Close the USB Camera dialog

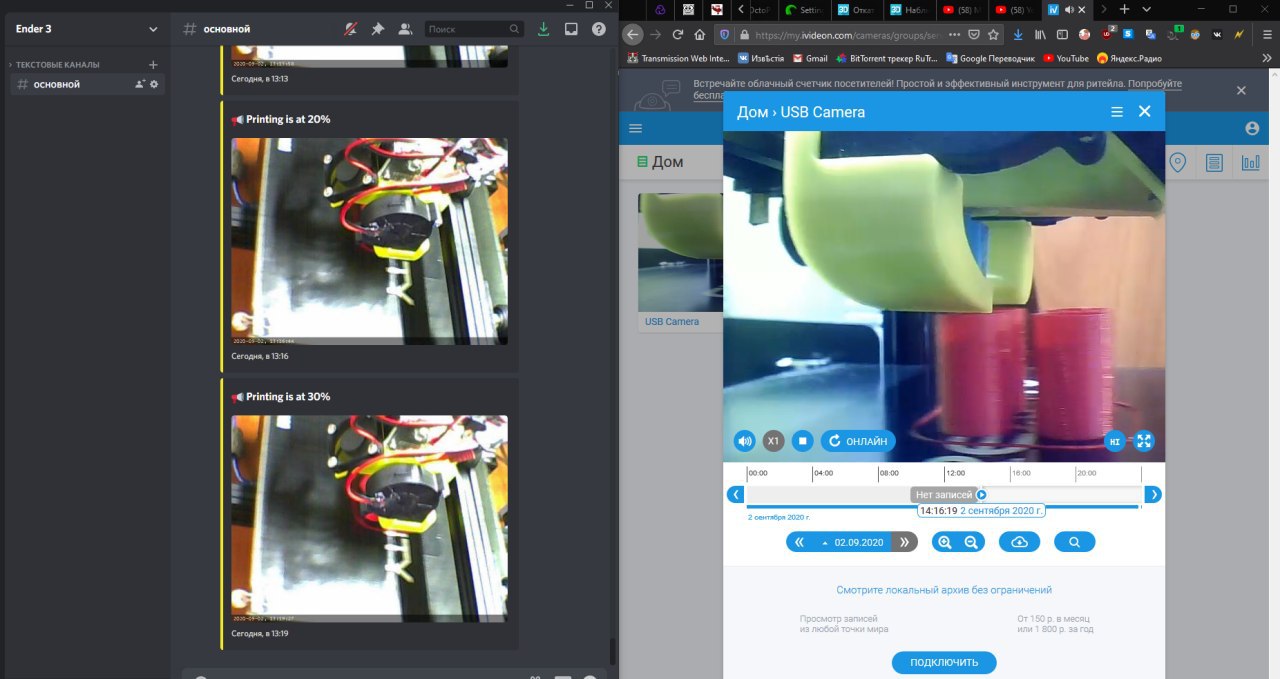1145,111
